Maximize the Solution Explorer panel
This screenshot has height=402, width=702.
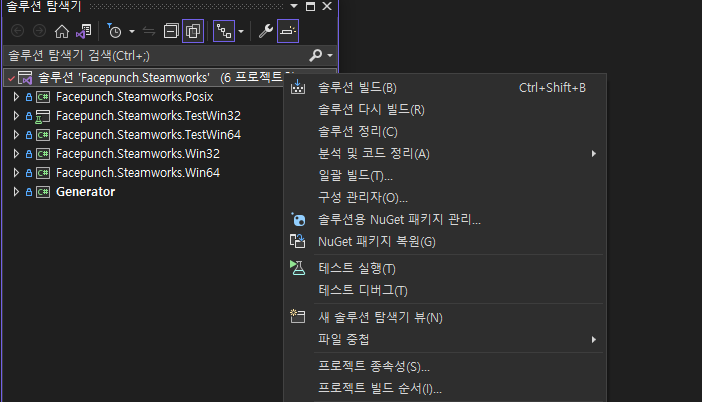click(310, 6)
